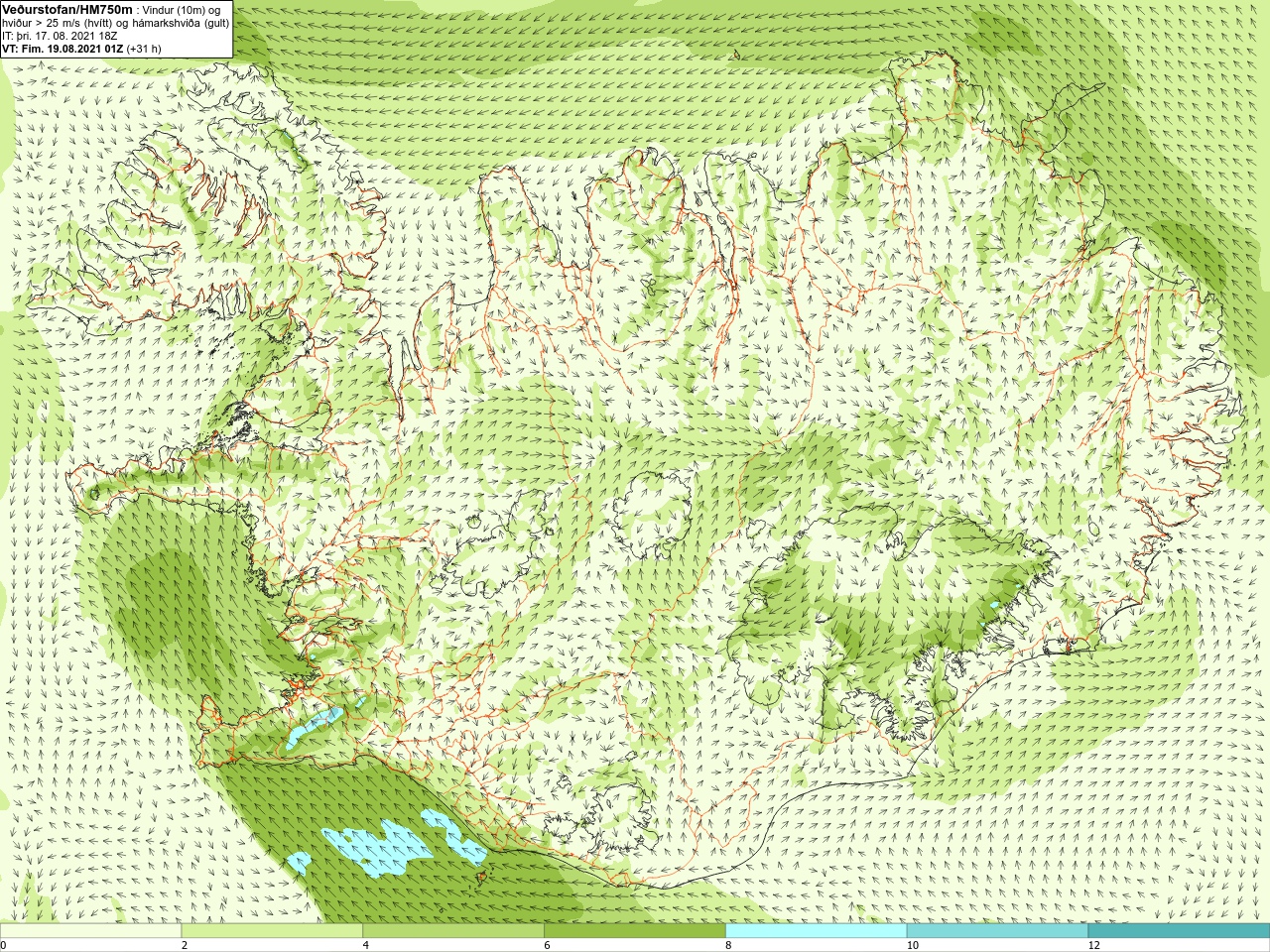1270x952 pixels.
Task: Click the 10–12 m/s turquoise legend swatch
Action: pos(997,931)
